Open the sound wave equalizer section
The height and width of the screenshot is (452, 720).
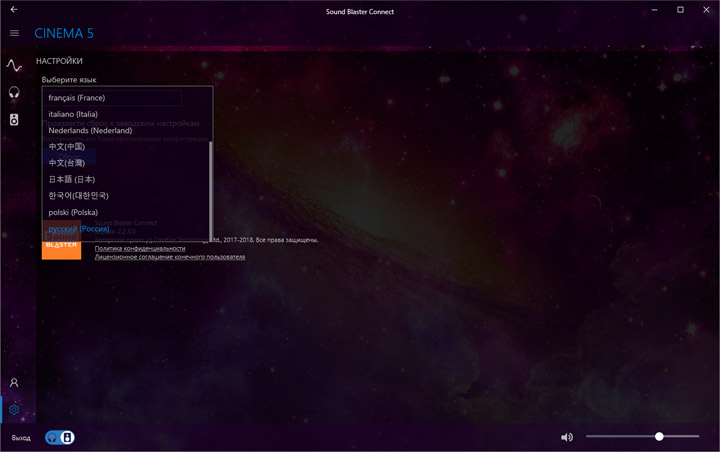pos(14,66)
